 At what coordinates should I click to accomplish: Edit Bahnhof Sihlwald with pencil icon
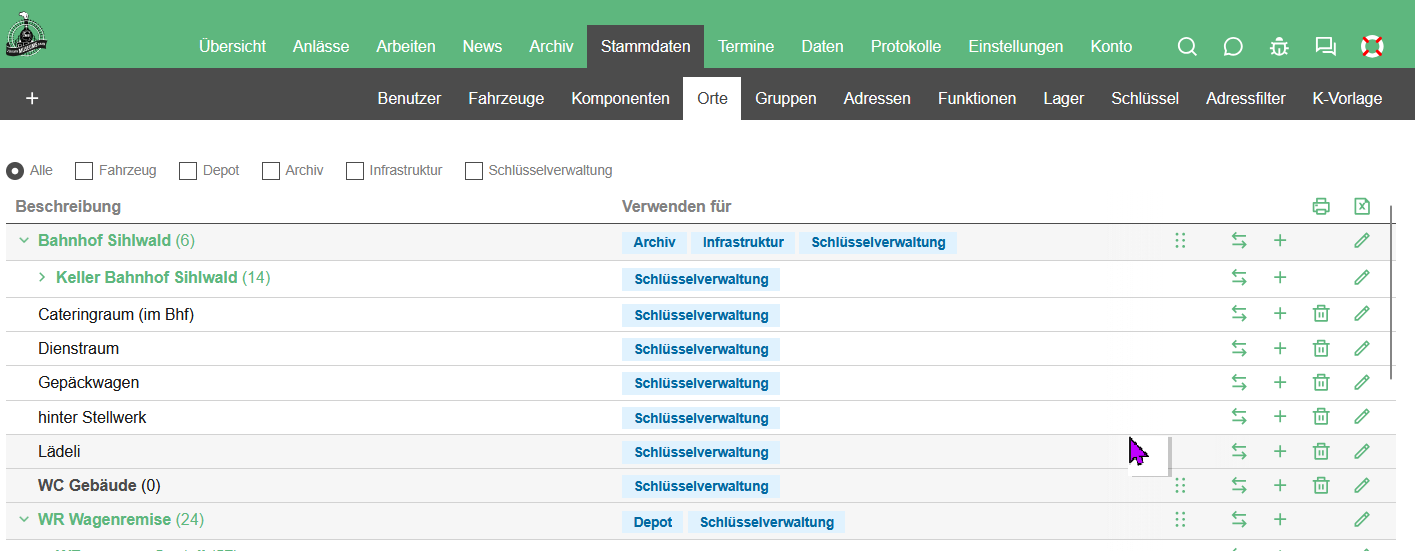[x=1361, y=240]
